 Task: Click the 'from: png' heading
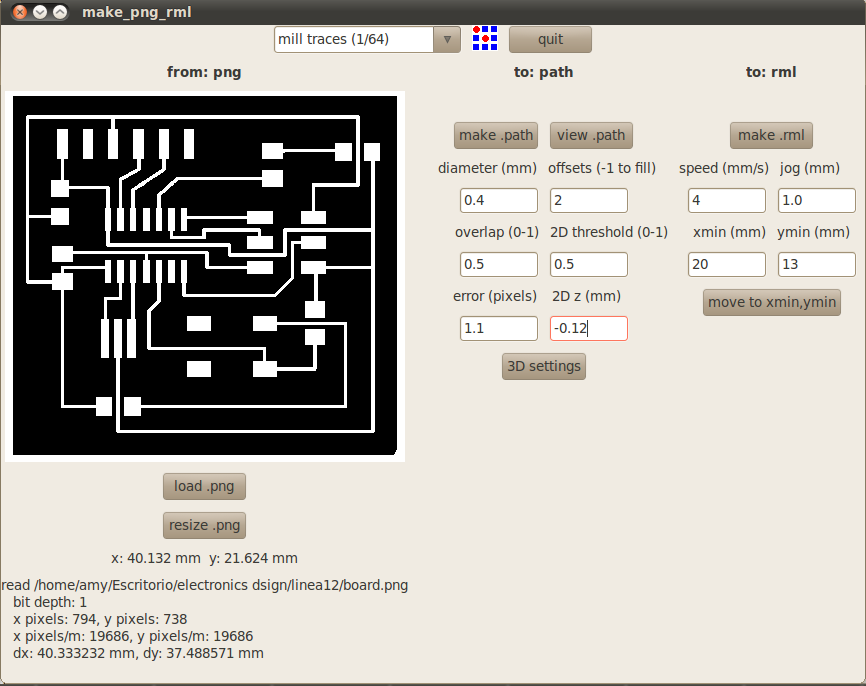[x=204, y=72]
